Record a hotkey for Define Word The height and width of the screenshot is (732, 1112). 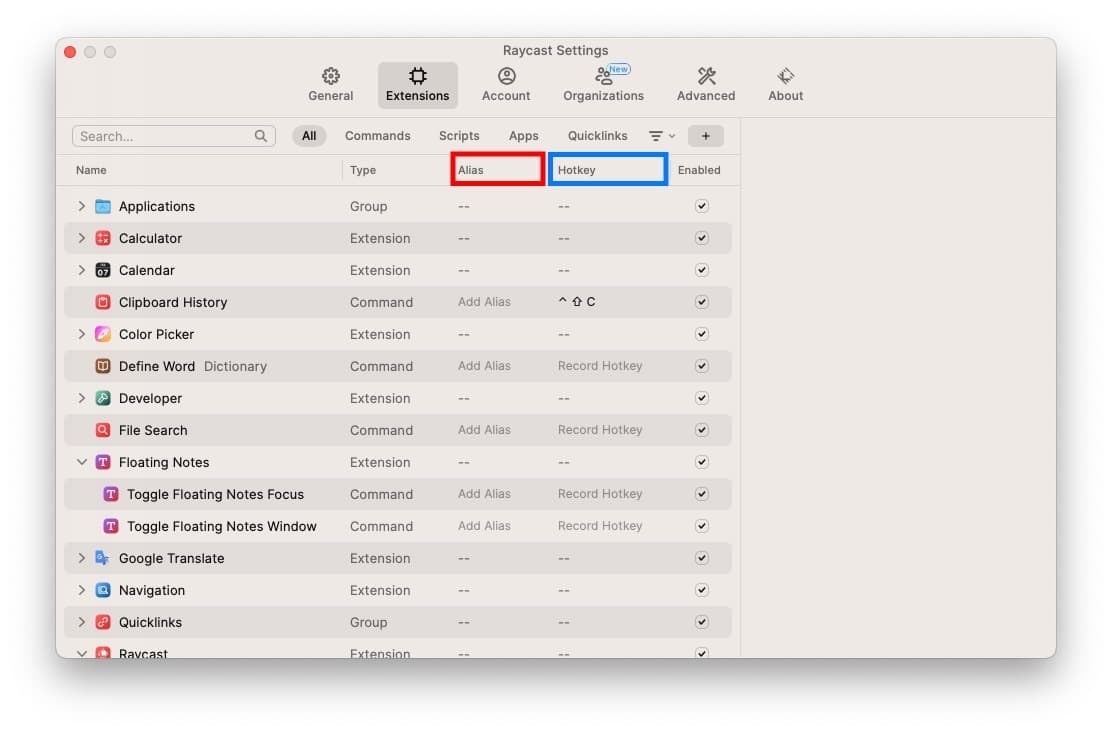pos(599,366)
